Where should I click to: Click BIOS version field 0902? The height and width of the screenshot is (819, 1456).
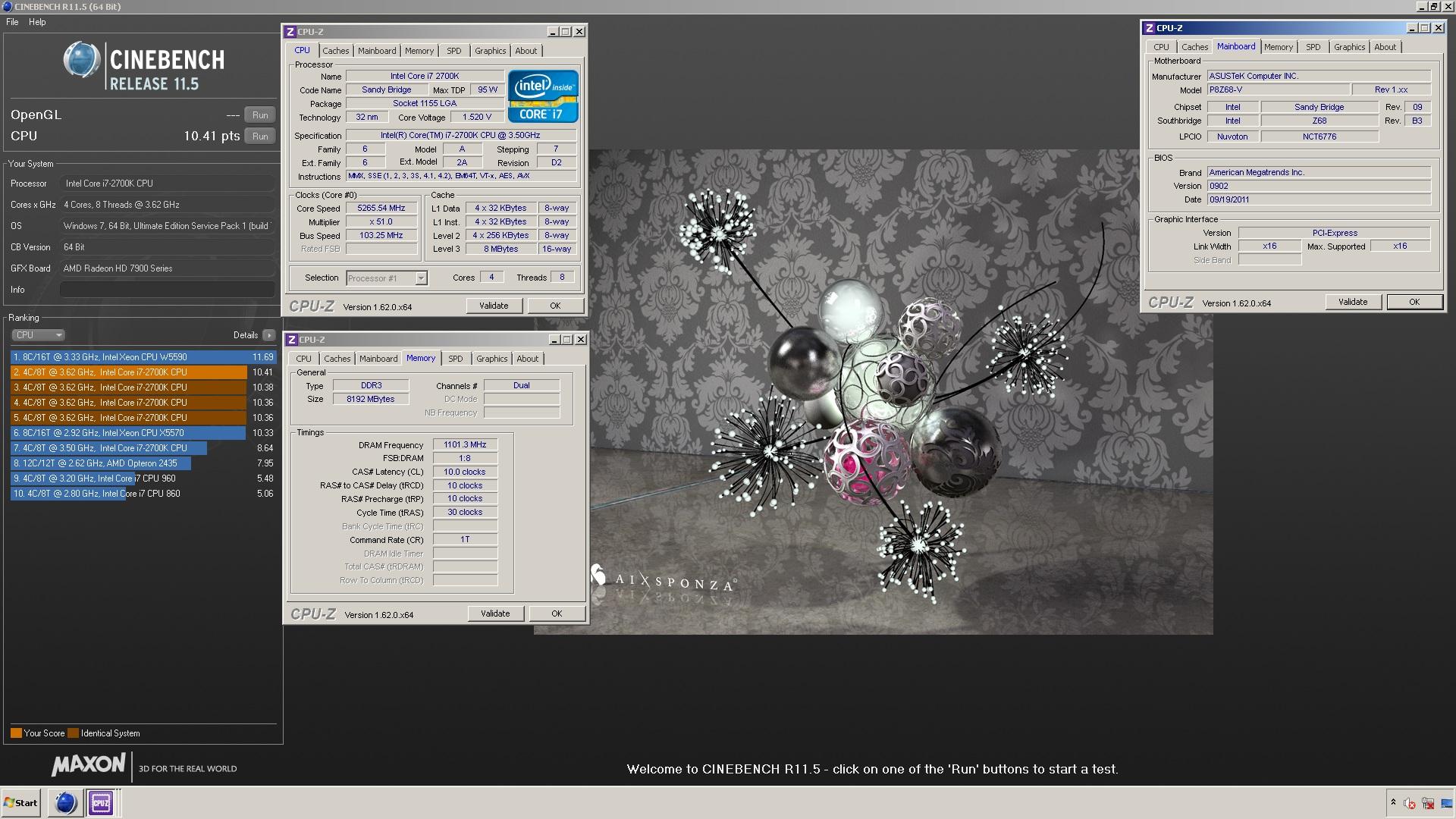pos(1319,186)
